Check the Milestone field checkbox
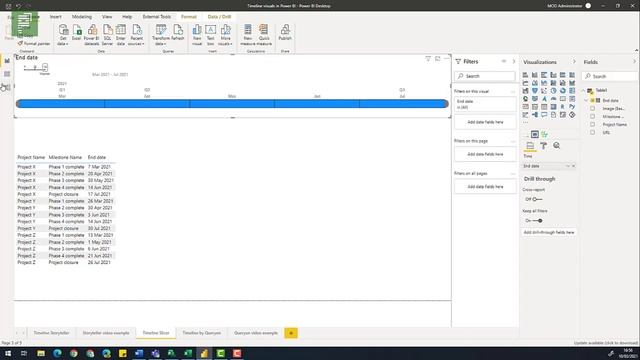 pos(593,117)
